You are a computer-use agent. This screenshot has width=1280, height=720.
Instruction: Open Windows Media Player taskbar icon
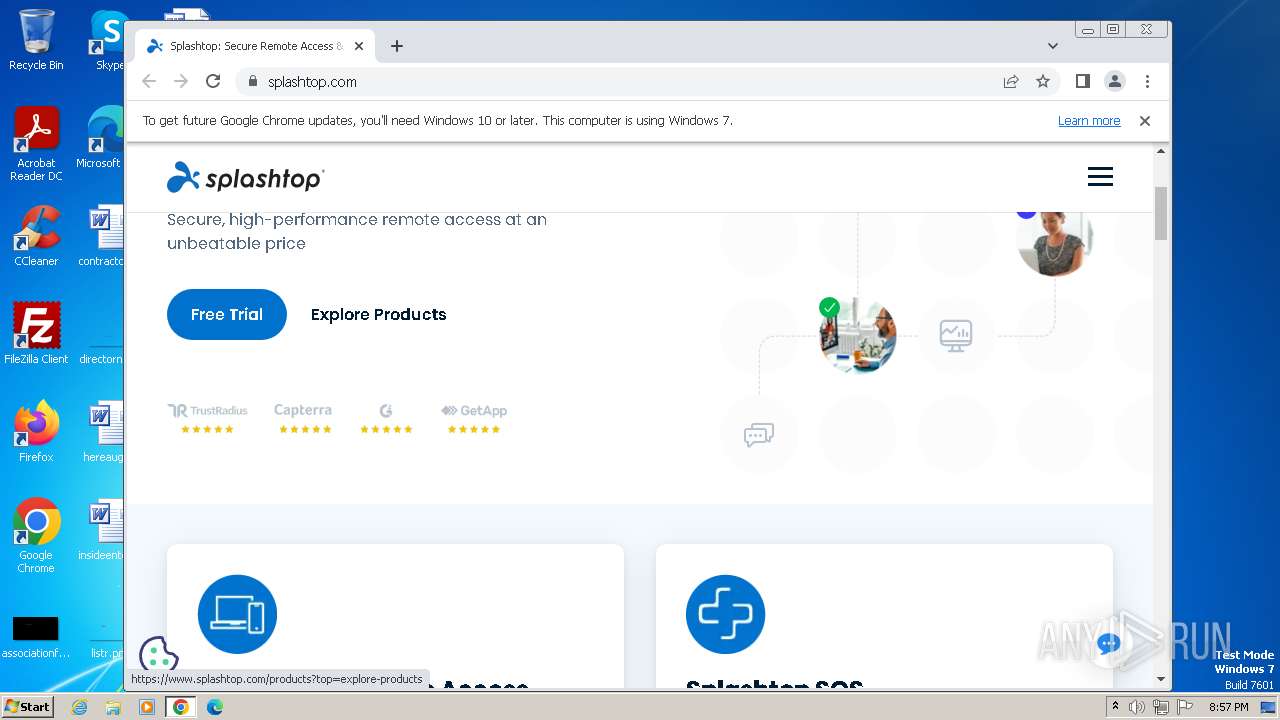[147, 707]
